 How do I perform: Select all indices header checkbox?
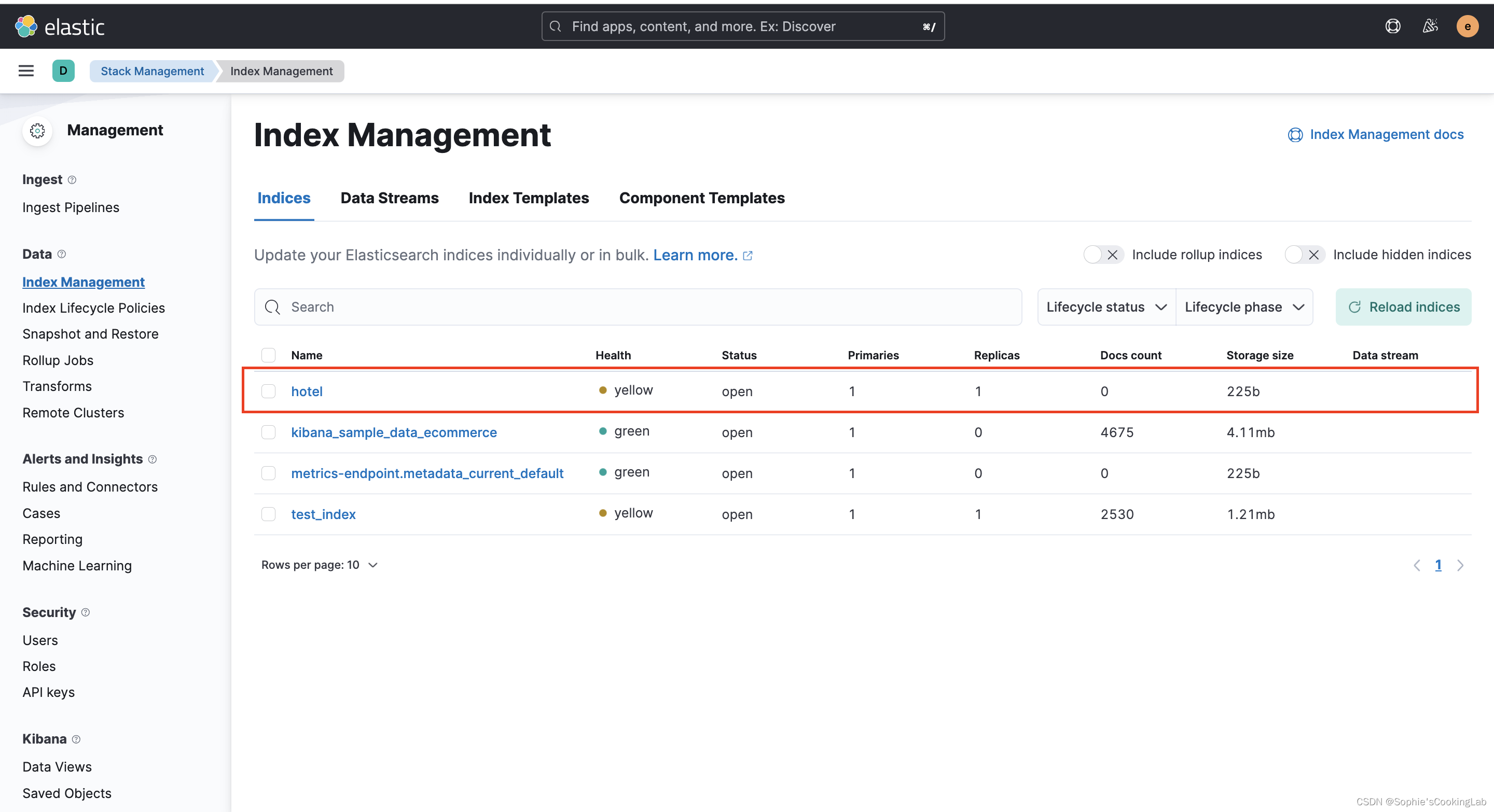pos(269,355)
